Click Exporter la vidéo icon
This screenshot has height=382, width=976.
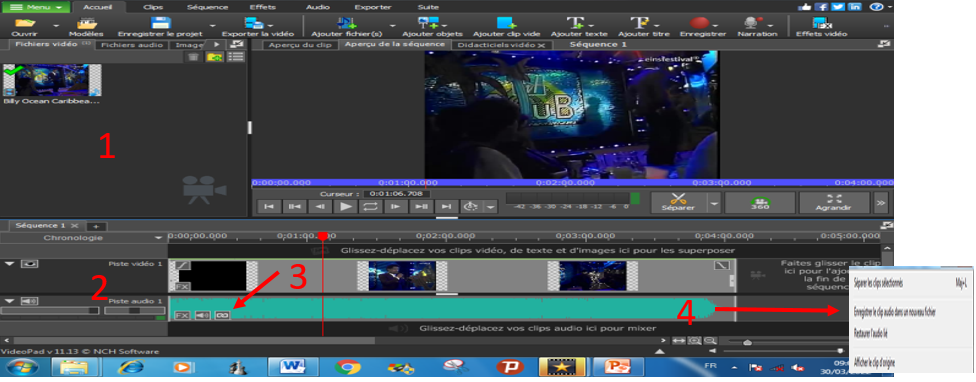tap(254, 23)
